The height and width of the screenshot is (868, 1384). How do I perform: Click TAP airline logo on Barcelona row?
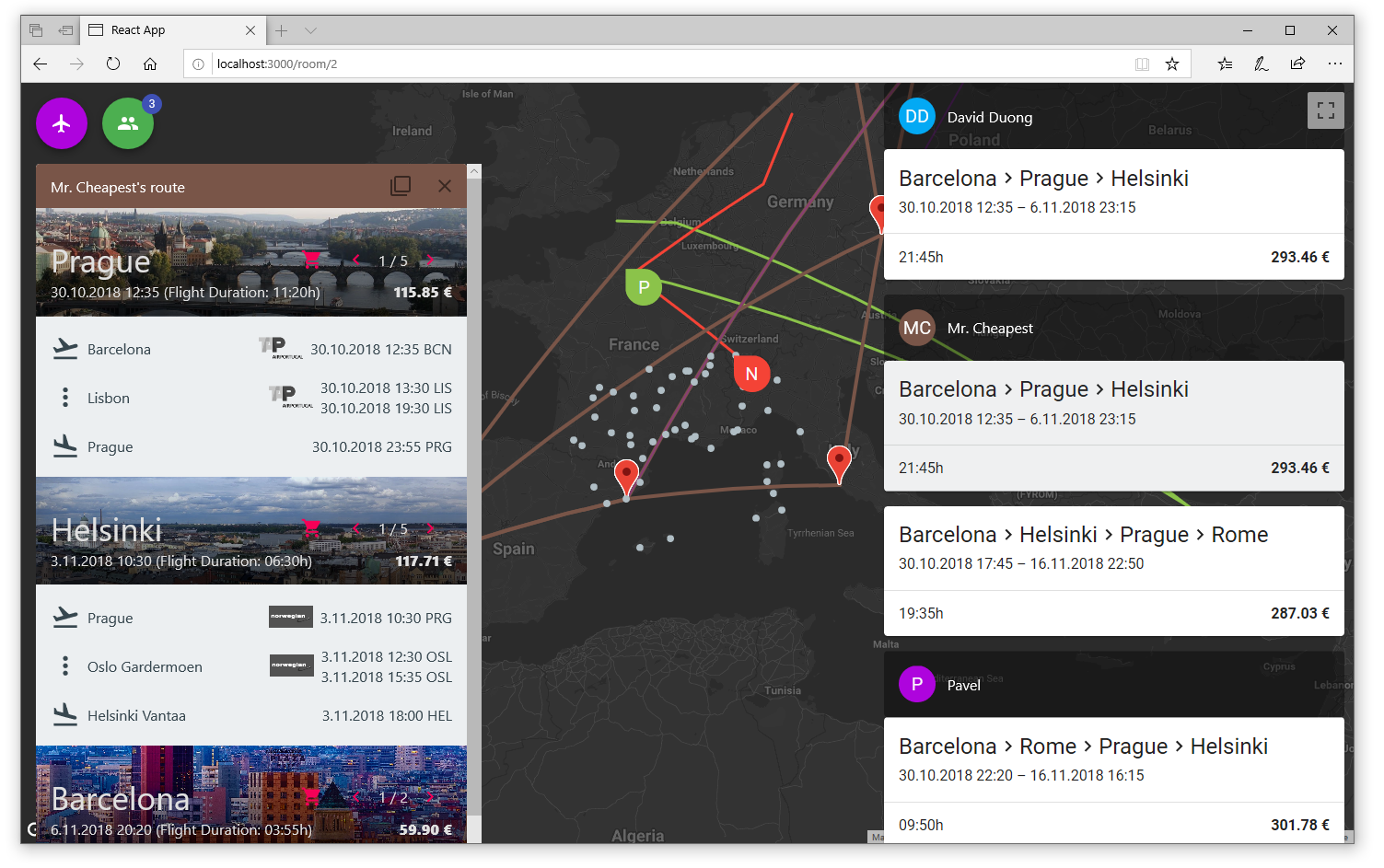[280, 347]
